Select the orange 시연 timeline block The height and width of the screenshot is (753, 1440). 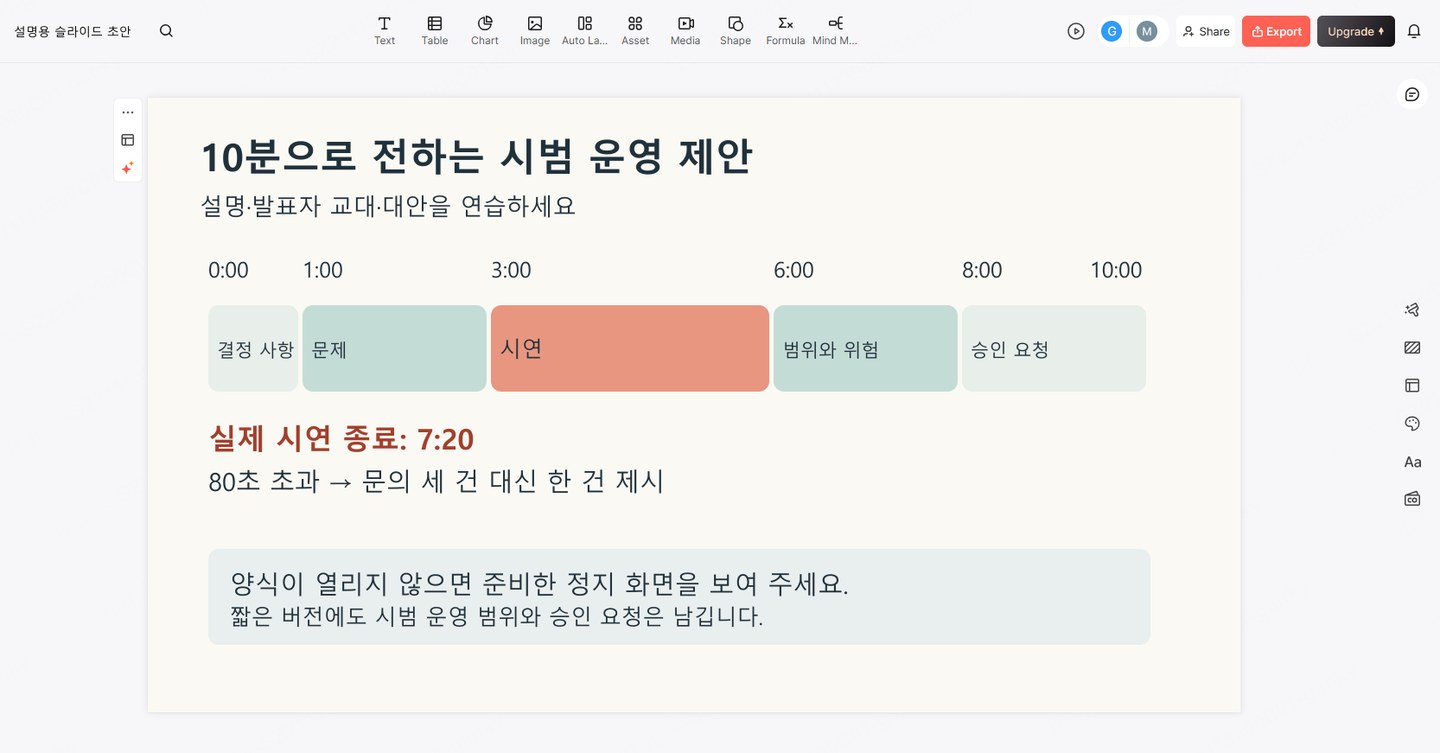coord(630,348)
